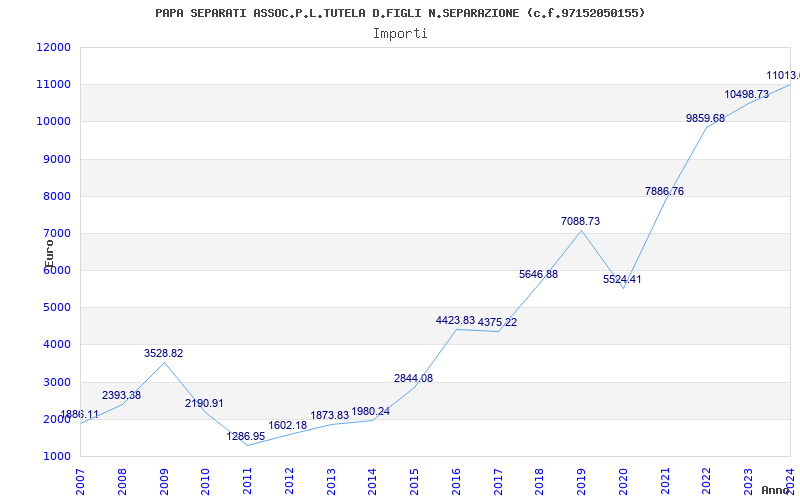Image resolution: width=800 pixels, height=500 pixels.
Task: Select x-axis year 2023
Action: (x=748, y=482)
